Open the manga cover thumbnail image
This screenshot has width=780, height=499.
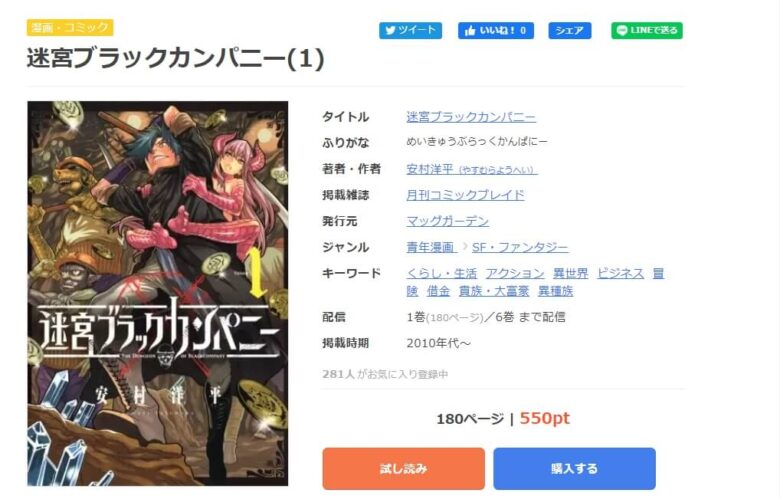(x=158, y=294)
